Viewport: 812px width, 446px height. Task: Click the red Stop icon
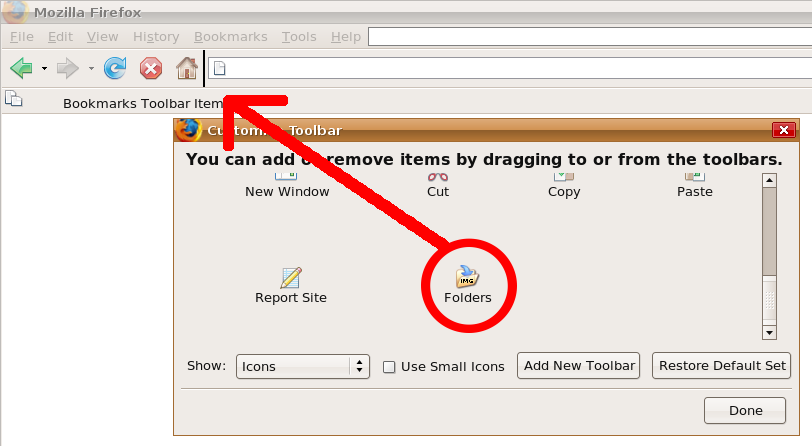(151, 68)
